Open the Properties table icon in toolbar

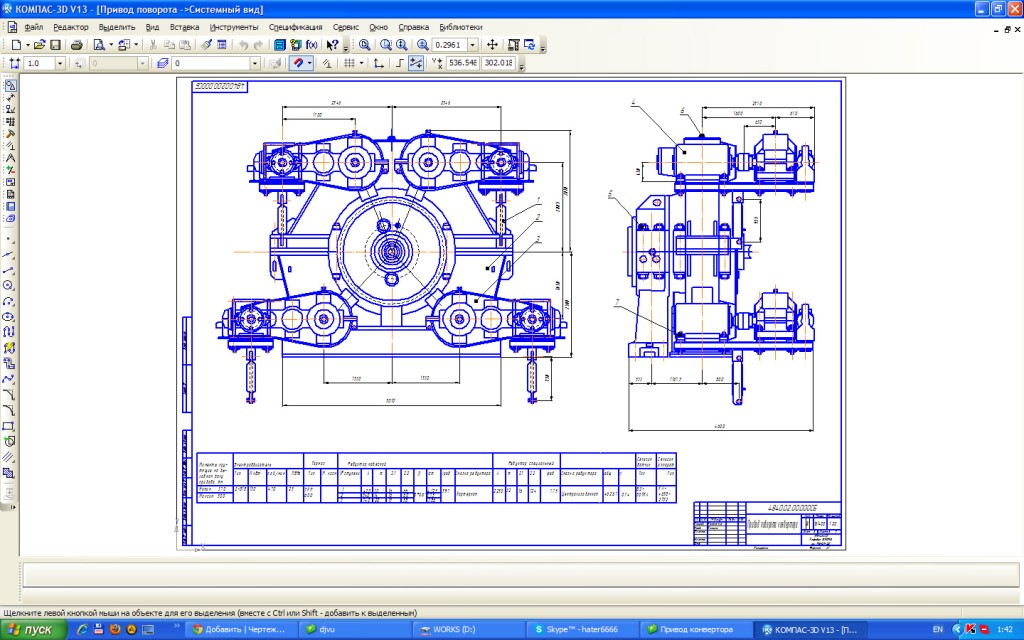coord(222,45)
